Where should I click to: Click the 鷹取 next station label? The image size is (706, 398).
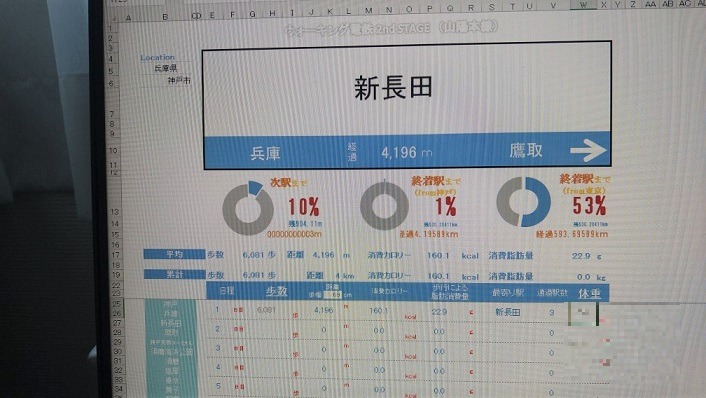(526, 150)
